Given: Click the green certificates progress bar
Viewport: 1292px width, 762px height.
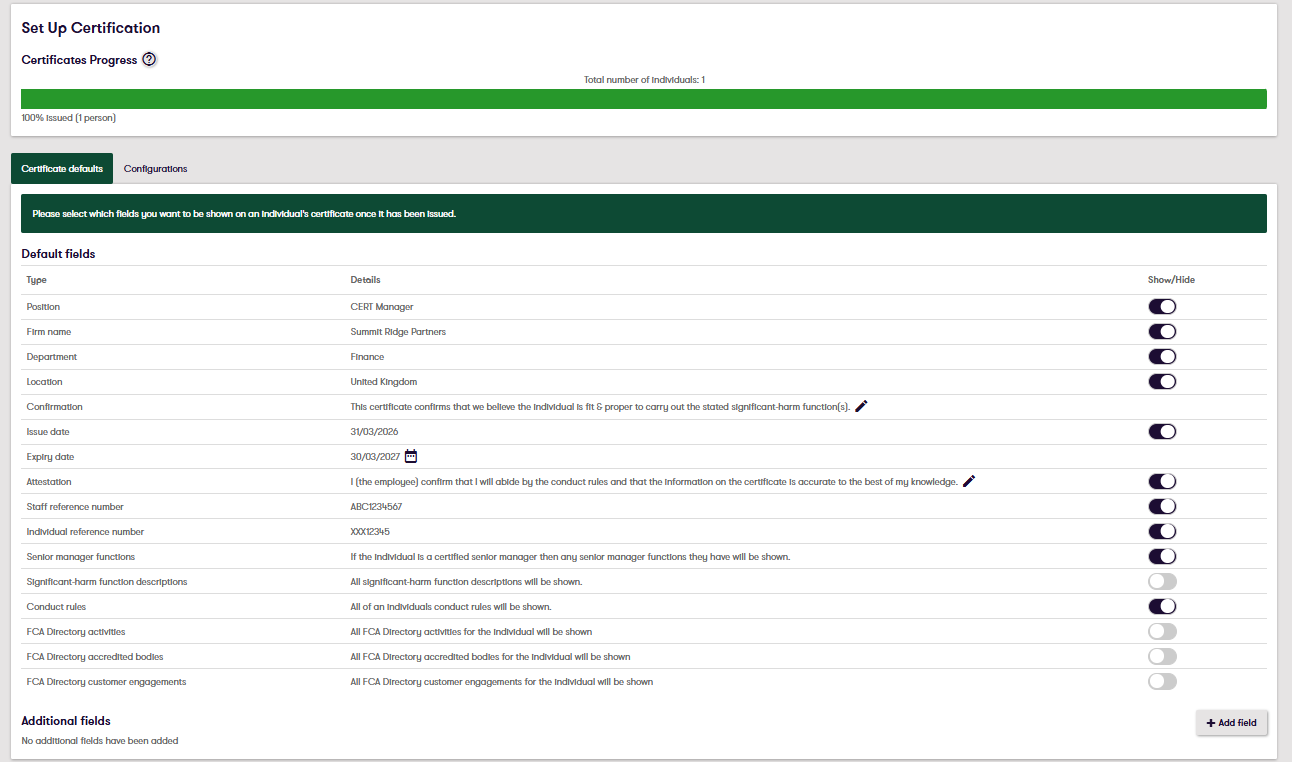Looking at the screenshot, I should (x=644, y=98).
